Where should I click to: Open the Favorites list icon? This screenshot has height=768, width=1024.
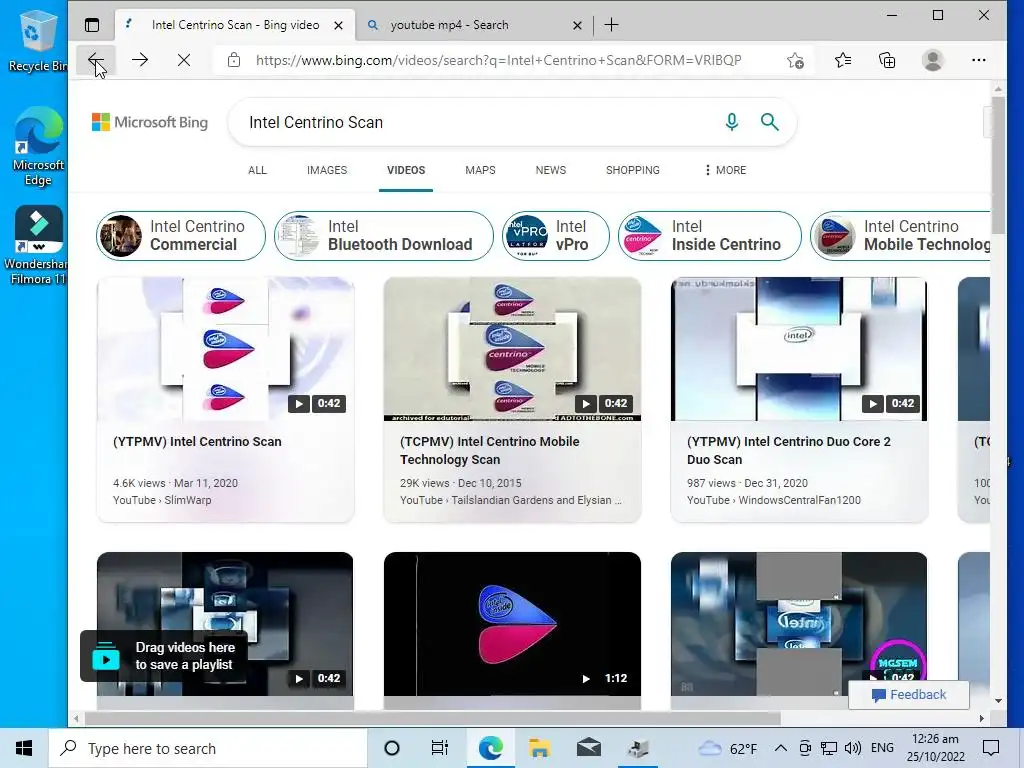(x=843, y=60)
